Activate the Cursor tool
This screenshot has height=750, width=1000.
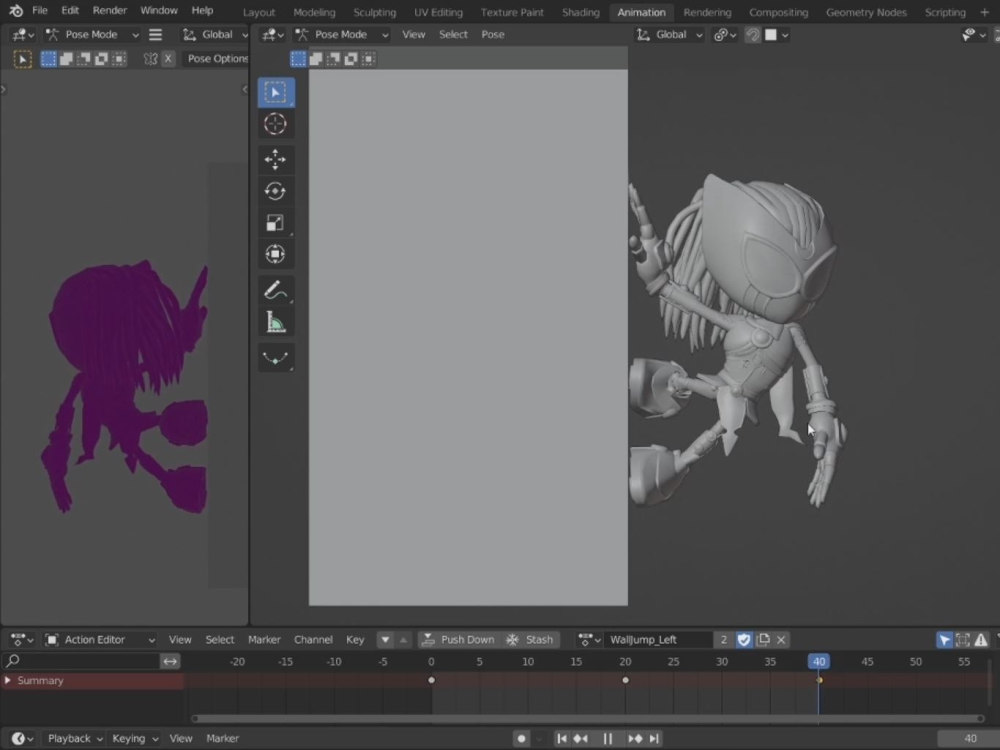[276, 124]
